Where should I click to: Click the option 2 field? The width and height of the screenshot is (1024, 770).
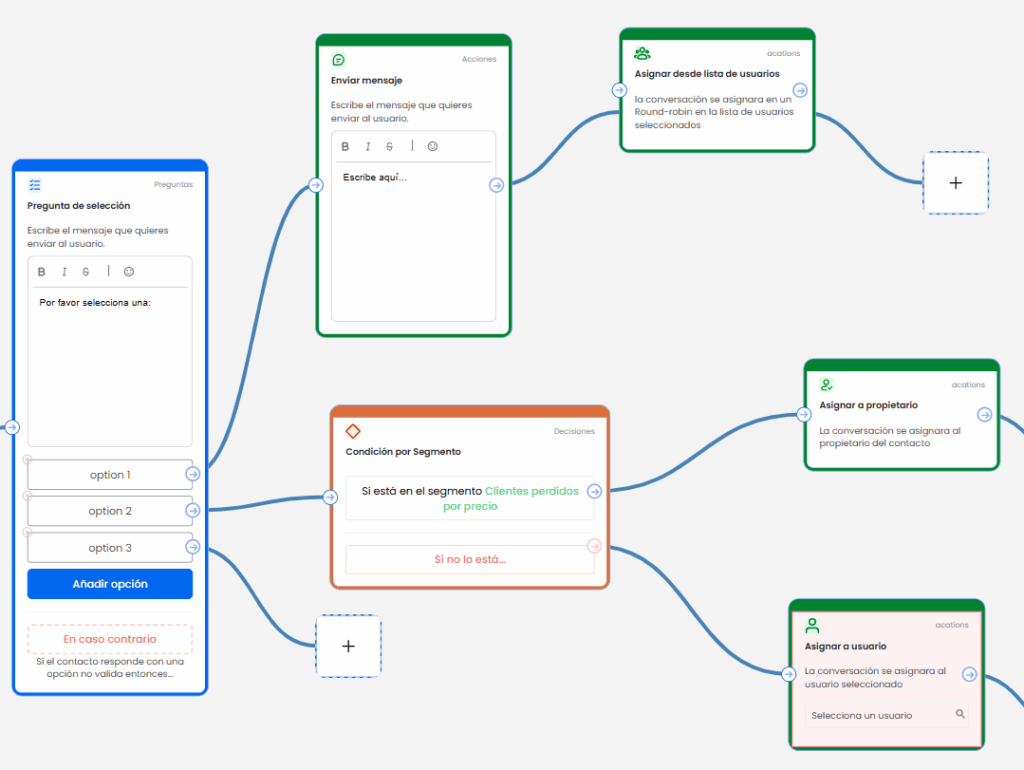tap(109, 511)
